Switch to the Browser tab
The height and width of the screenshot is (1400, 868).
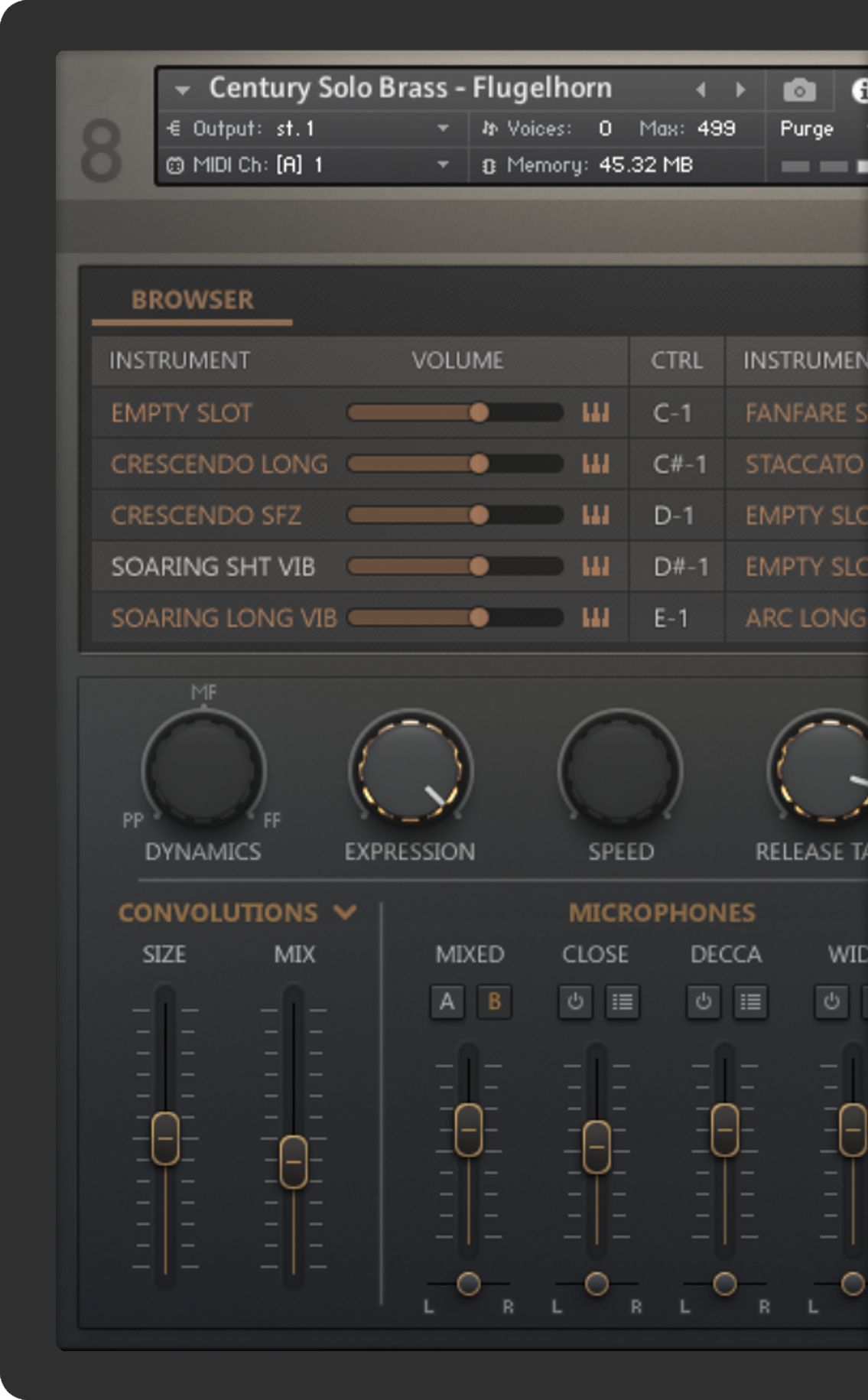coord(192,300)
